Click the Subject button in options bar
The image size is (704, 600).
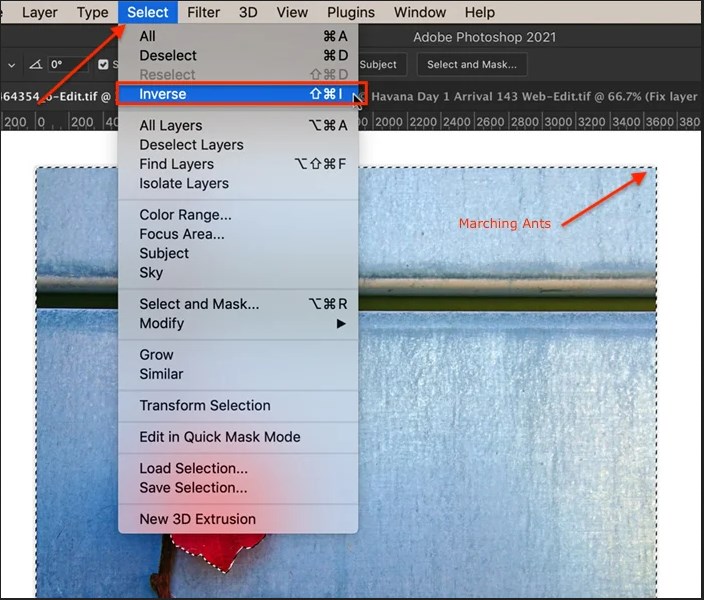click(382, 65)
